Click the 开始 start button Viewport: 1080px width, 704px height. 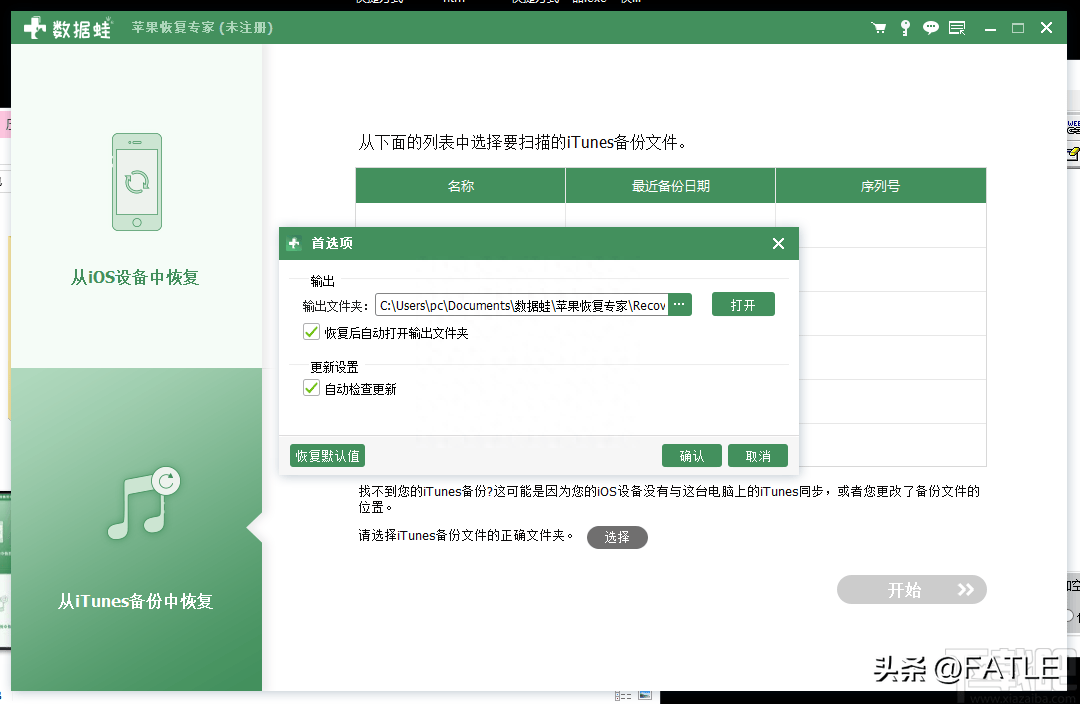click(911, 590)
